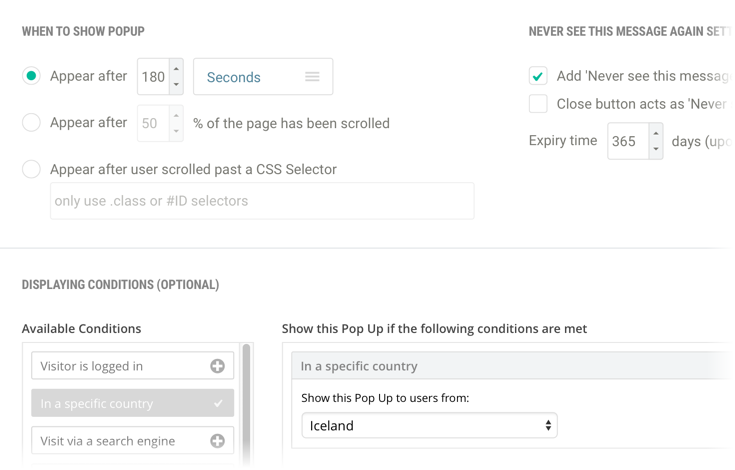Screen dimensions: 735x470
Task: Click the Expiry time 365 field
Action: pos(628,141)
